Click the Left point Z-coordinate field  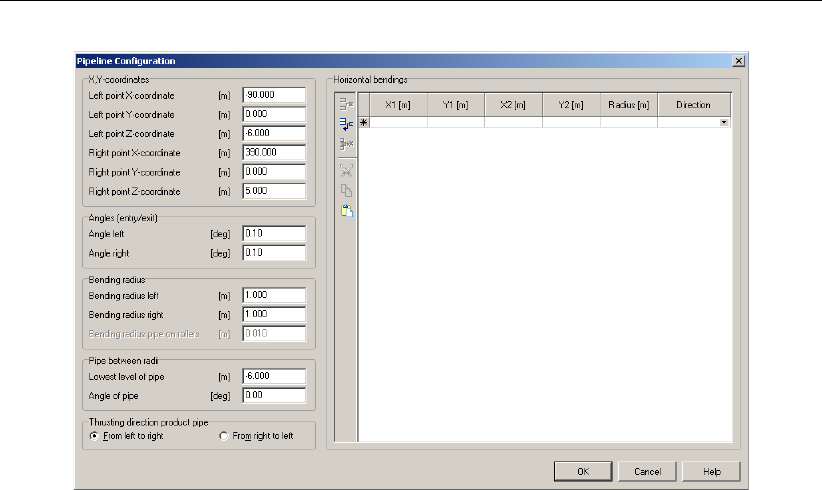274,133
